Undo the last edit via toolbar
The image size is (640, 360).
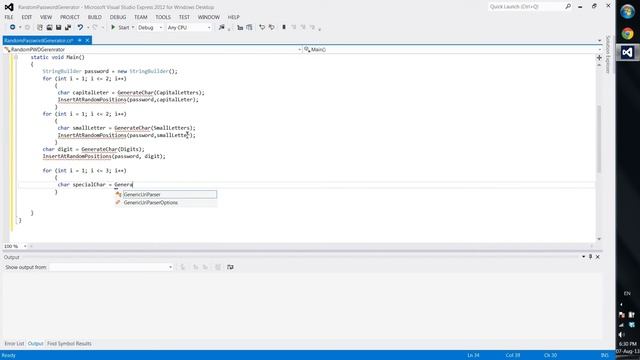pyautogui.click(x=80, y=27)
